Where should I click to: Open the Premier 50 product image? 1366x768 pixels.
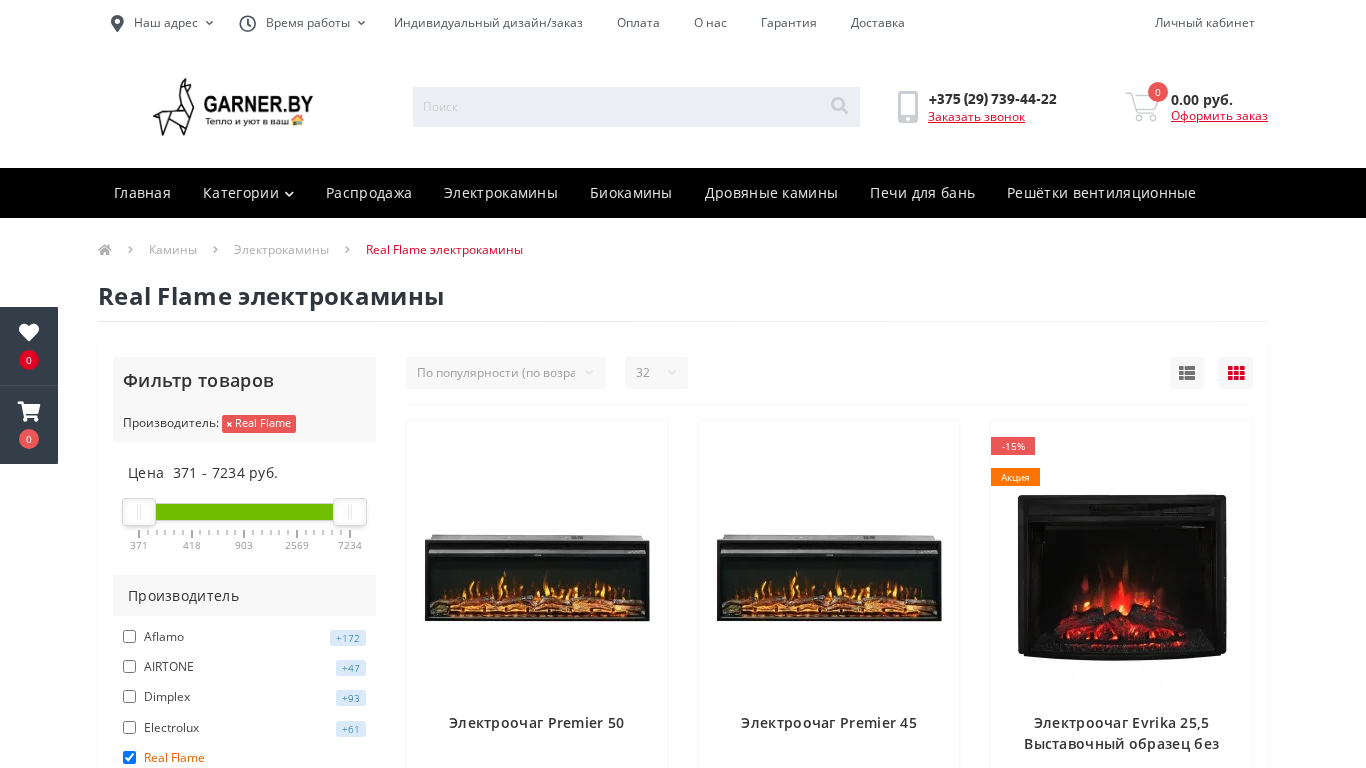pyautogui.click(x=537, y=577)
